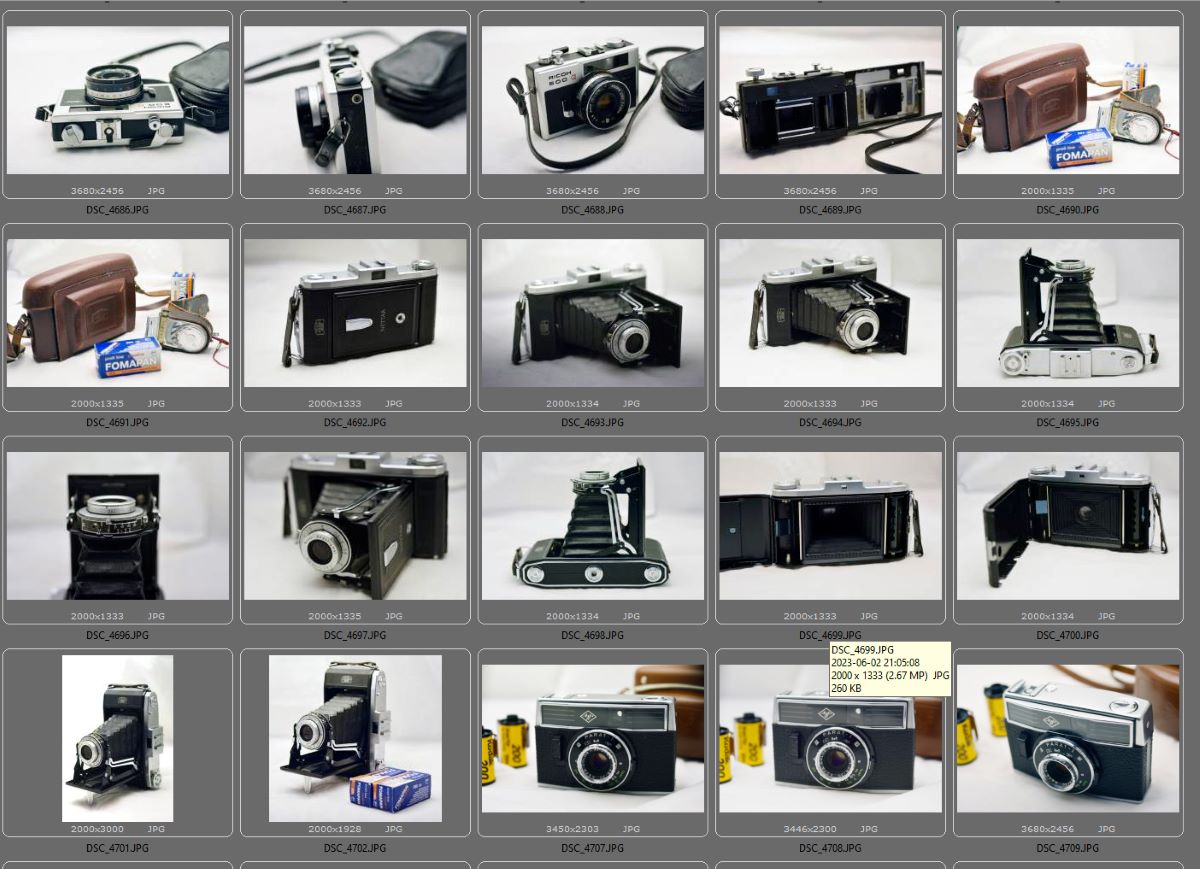Select the DSC_4689.JPG open-back camera thumbnail
1200x869 pixels.
tap(830, 100)
